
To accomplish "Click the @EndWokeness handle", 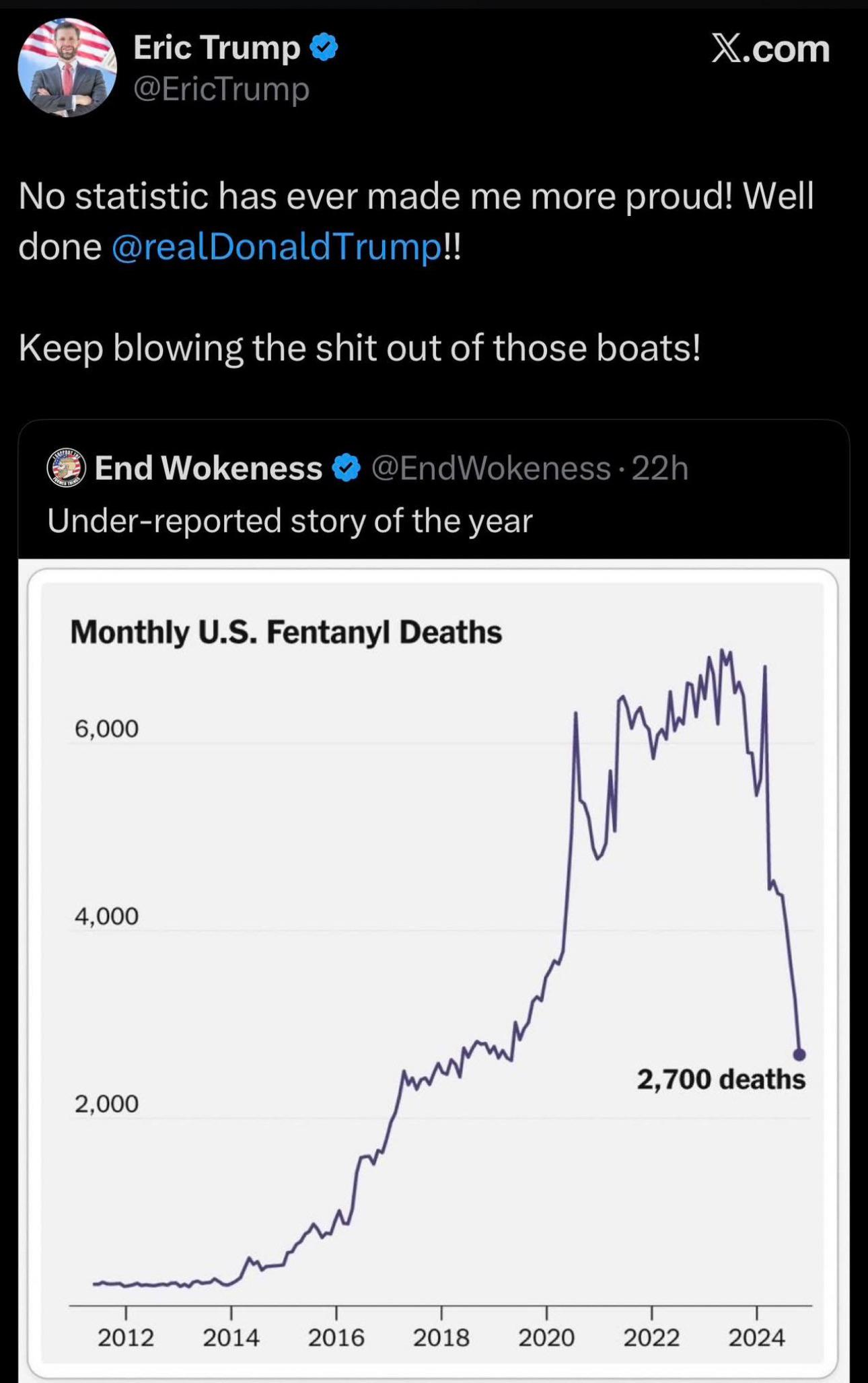I will [491, 468].
